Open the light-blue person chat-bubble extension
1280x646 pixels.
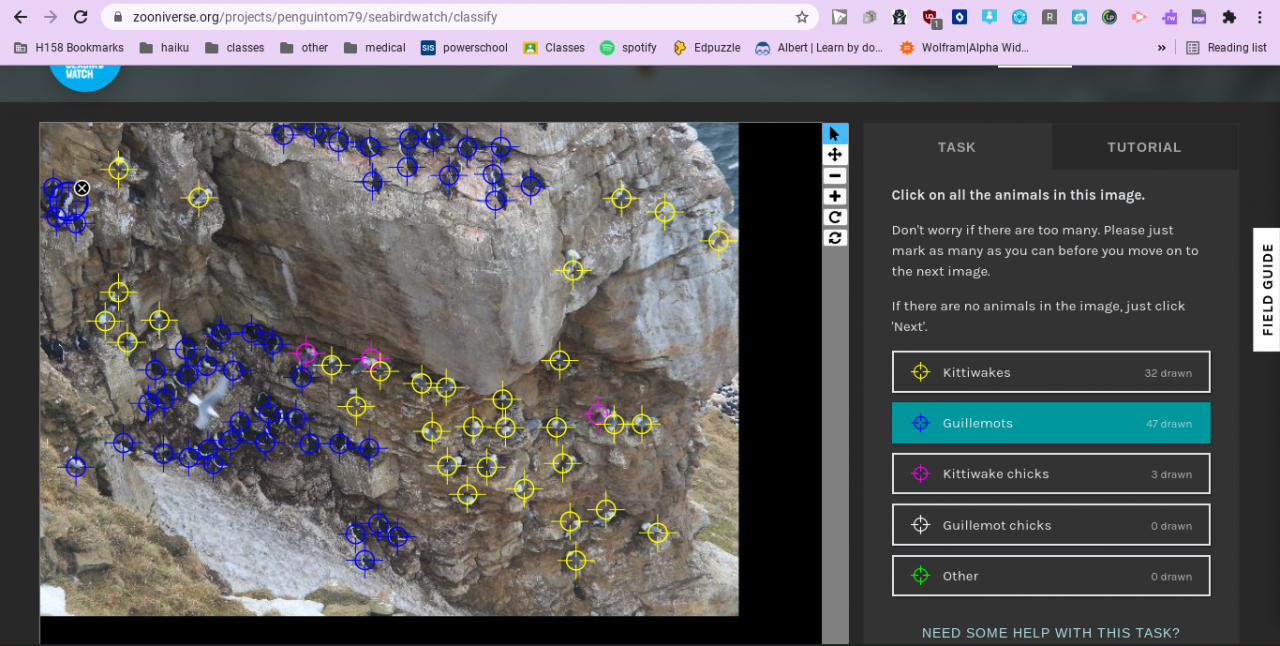click(x=989, y=17)
